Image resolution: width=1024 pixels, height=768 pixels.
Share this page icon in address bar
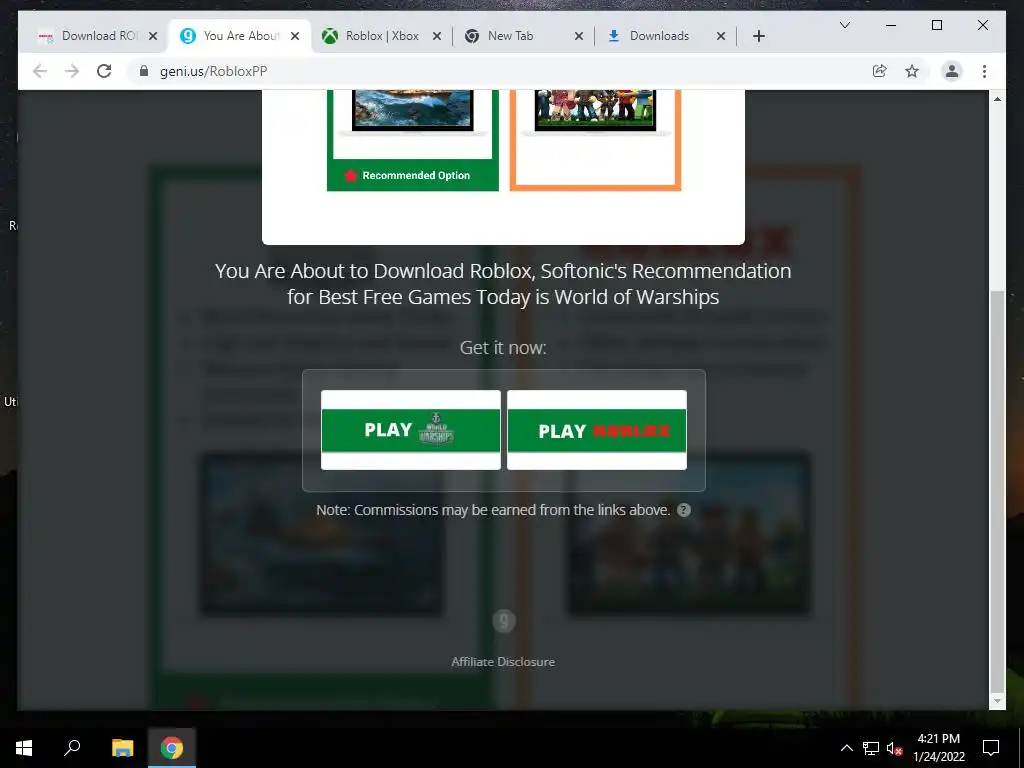click(x=880, y=71)
